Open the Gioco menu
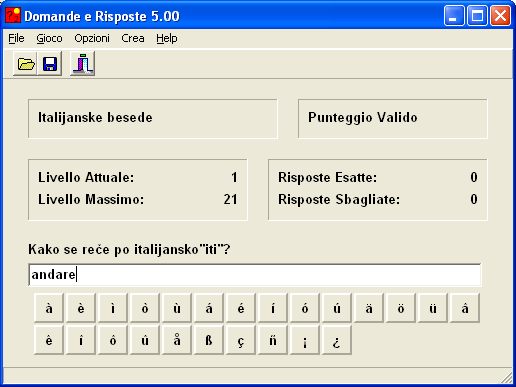The width and height of the screenshot is (516, 387). click(49, 38)
